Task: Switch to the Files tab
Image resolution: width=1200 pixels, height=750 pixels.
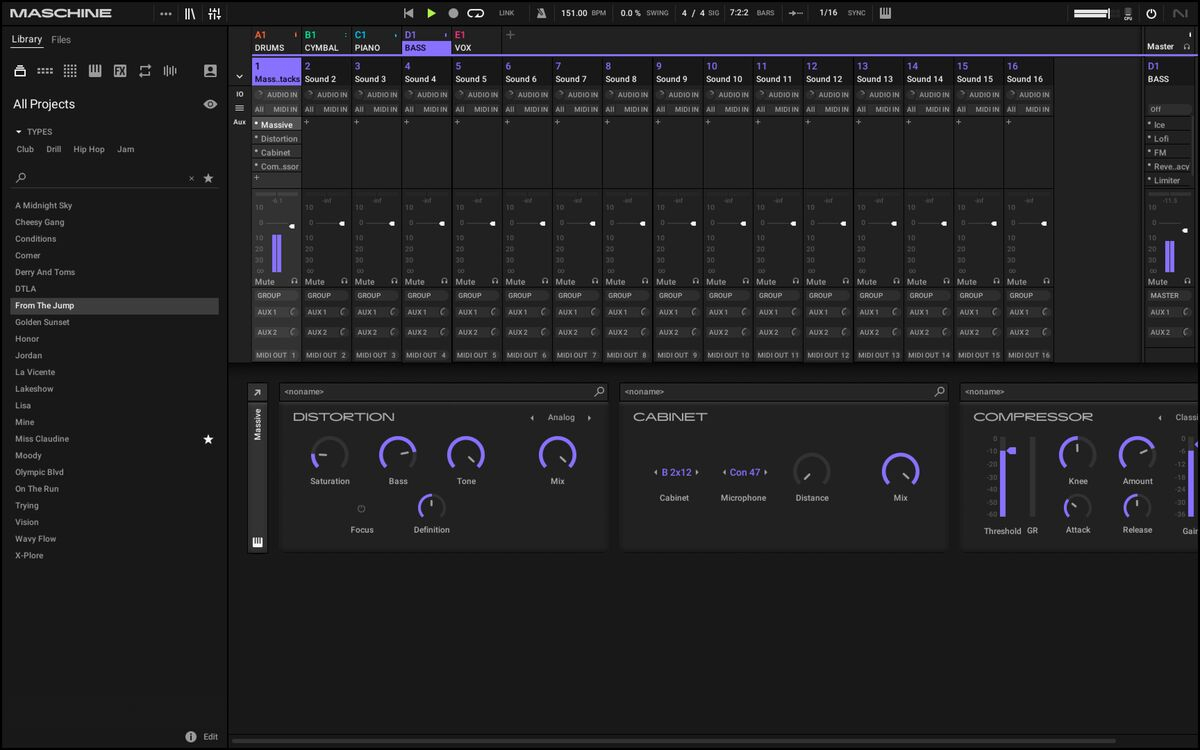Action: coord(61,40)
